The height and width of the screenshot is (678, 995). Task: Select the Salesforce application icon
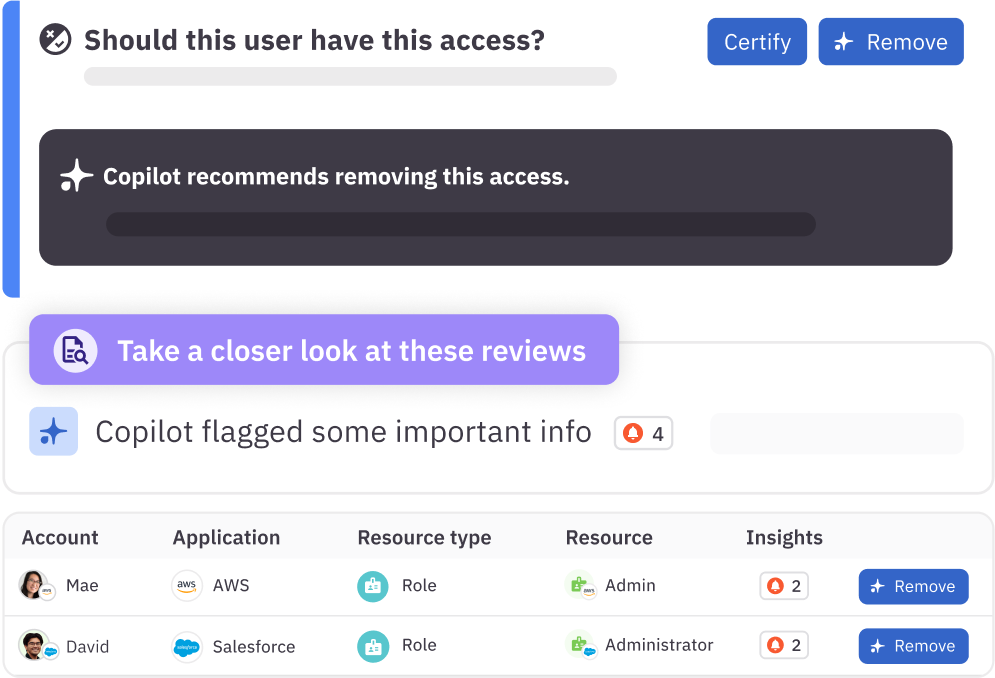(186, 646)
